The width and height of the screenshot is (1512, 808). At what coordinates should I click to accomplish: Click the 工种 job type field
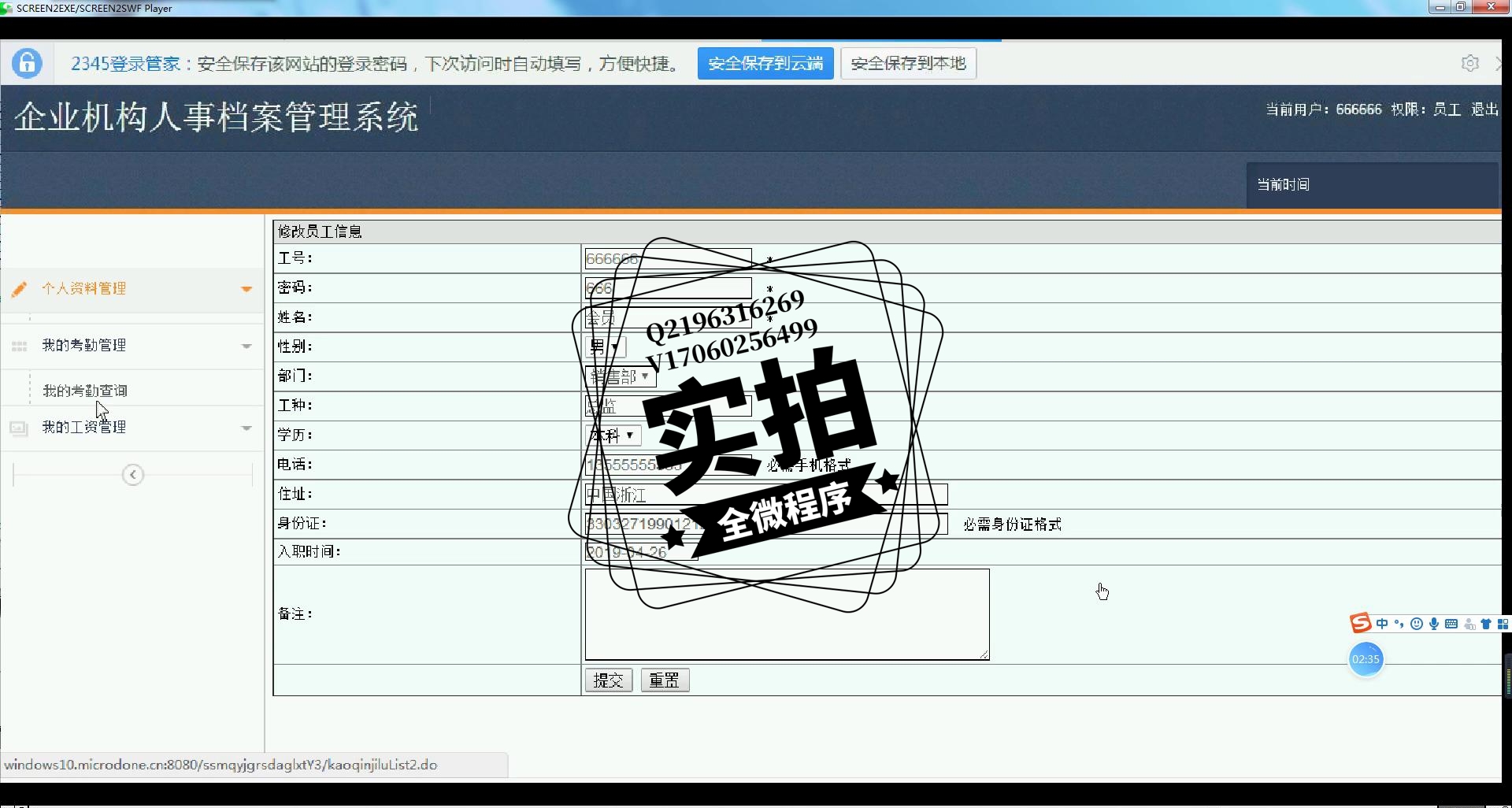tap(669, 406)
